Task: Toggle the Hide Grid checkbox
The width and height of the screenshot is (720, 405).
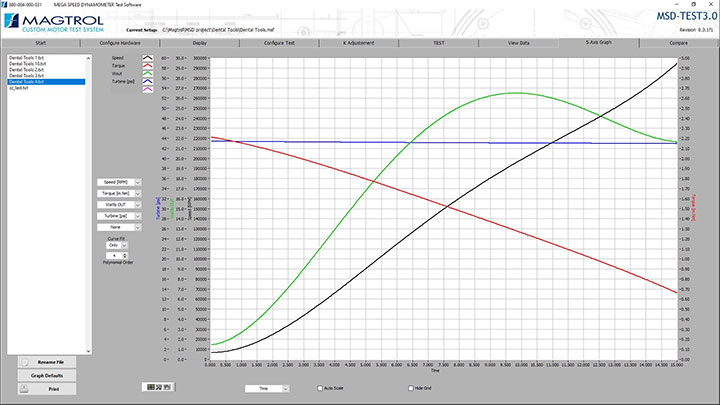Action: 404,387
